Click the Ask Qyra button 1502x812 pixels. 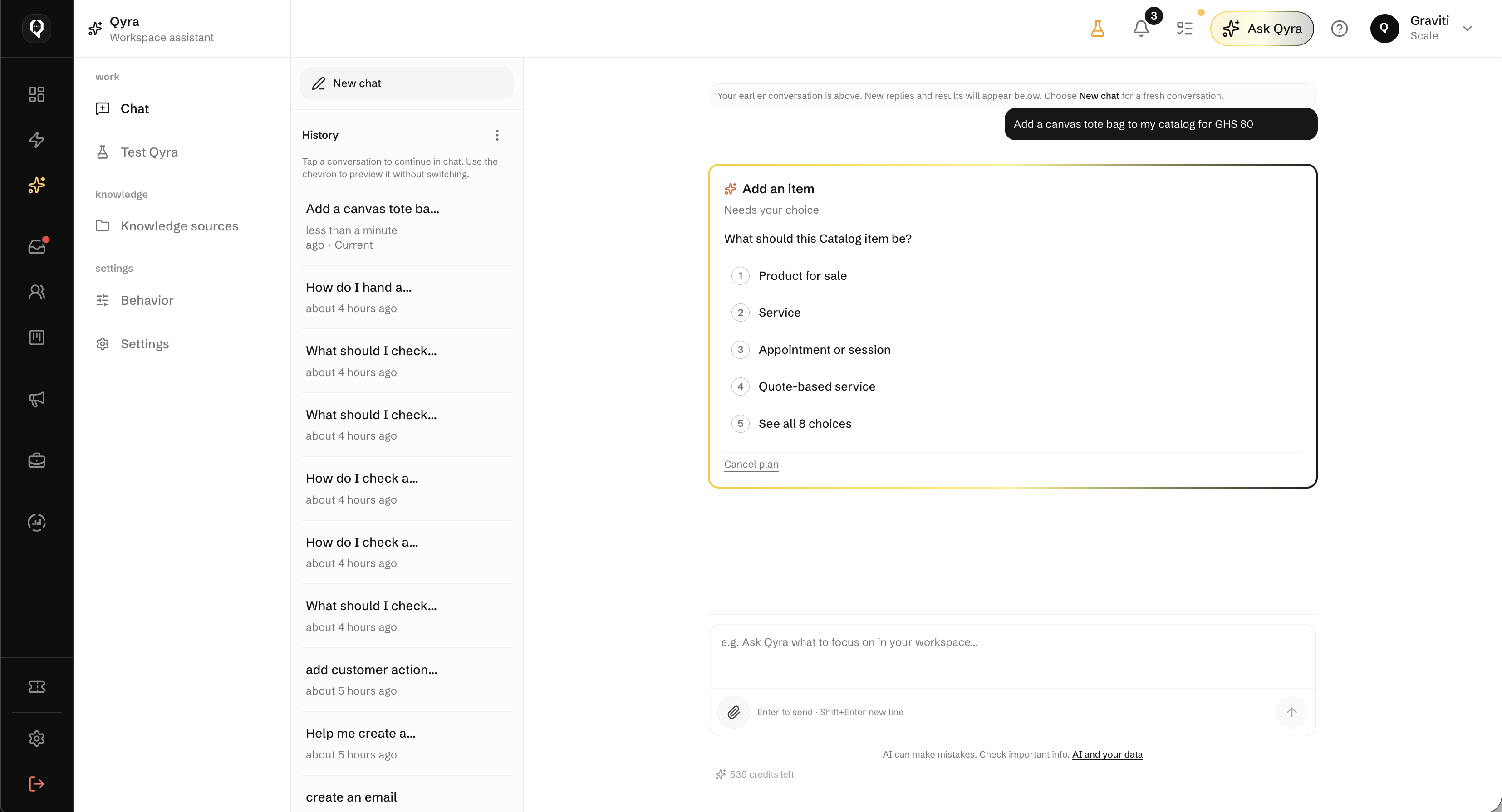1262,29
